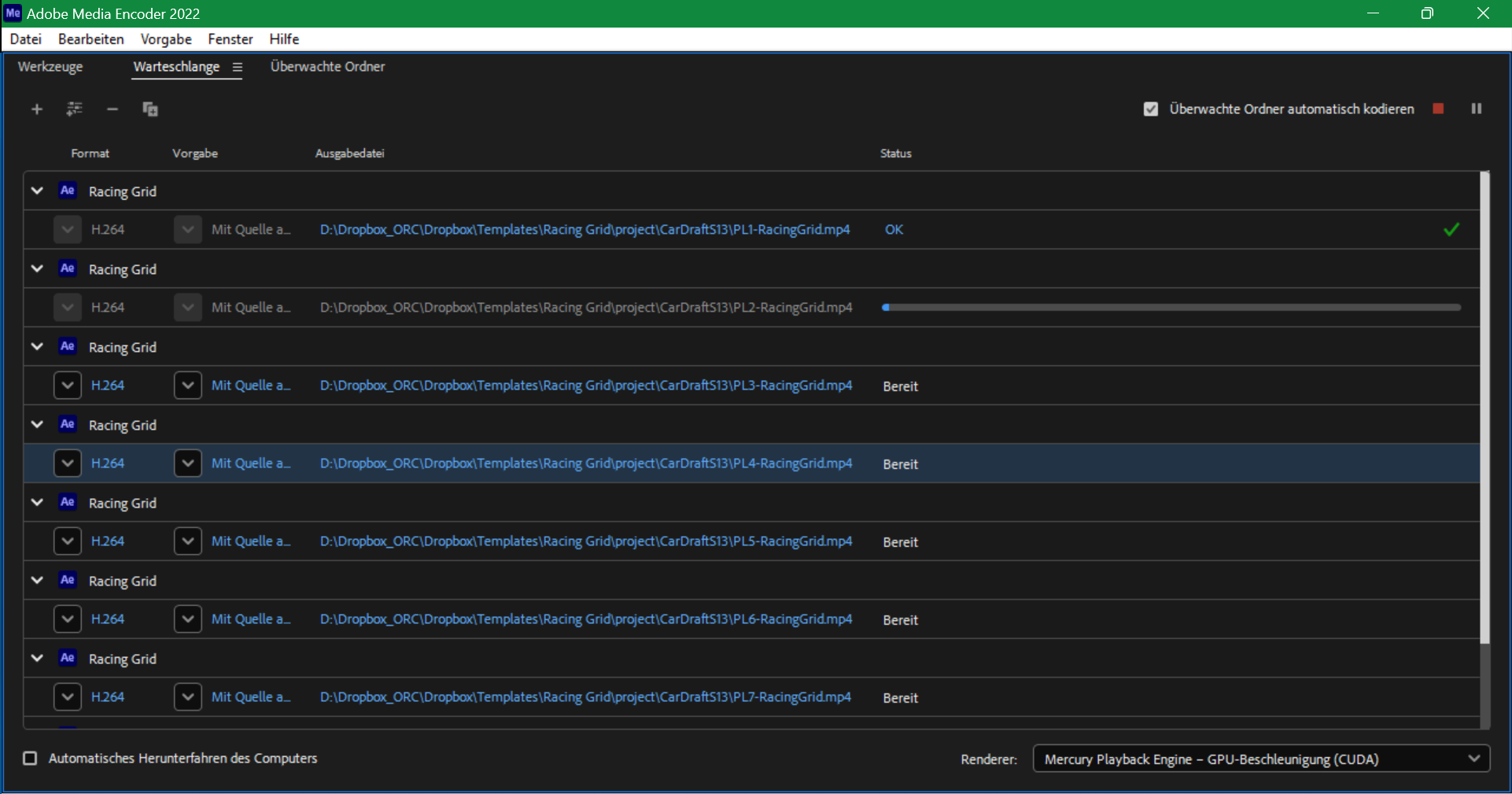Uncheck Überwachte Ordner automatisch kodieren
This screenshot has height=794, width=1512.
tap(1151, 109)
